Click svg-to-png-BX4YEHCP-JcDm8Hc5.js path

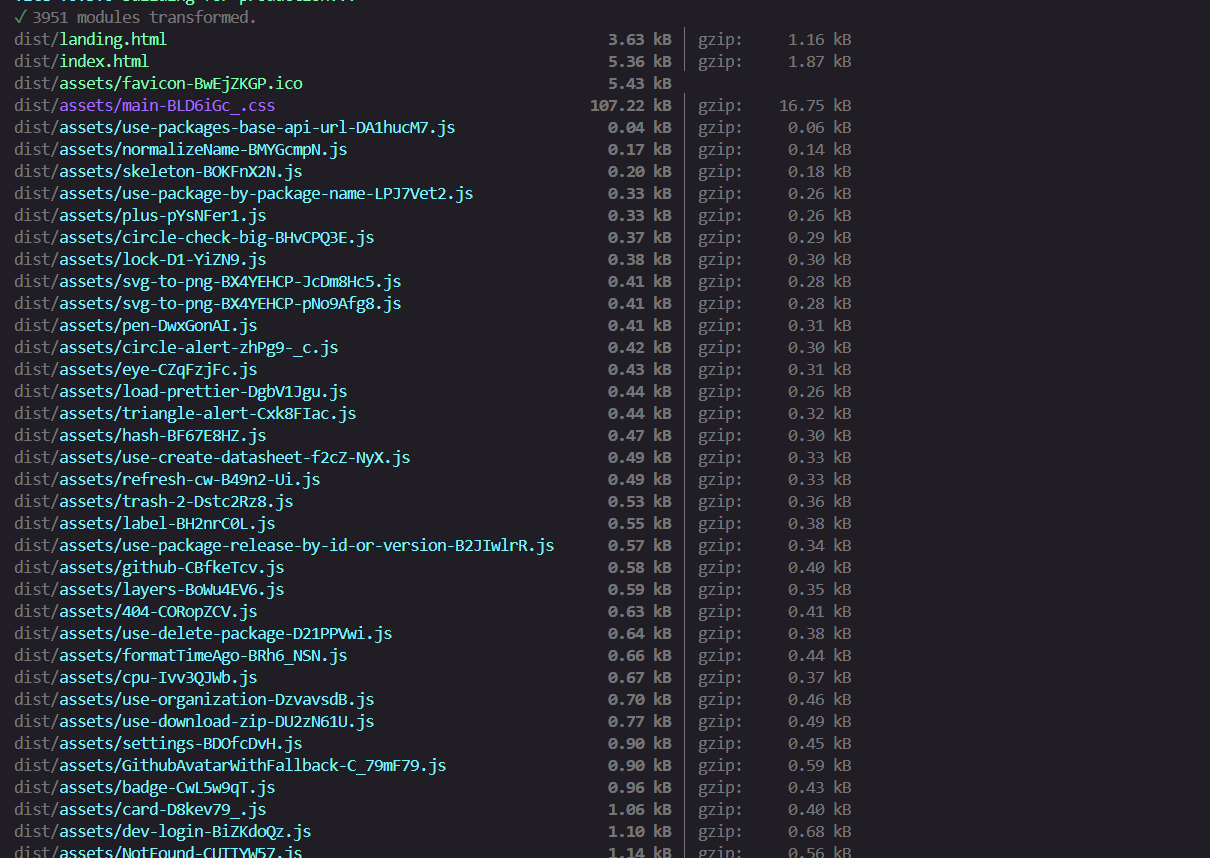point(207,281)
